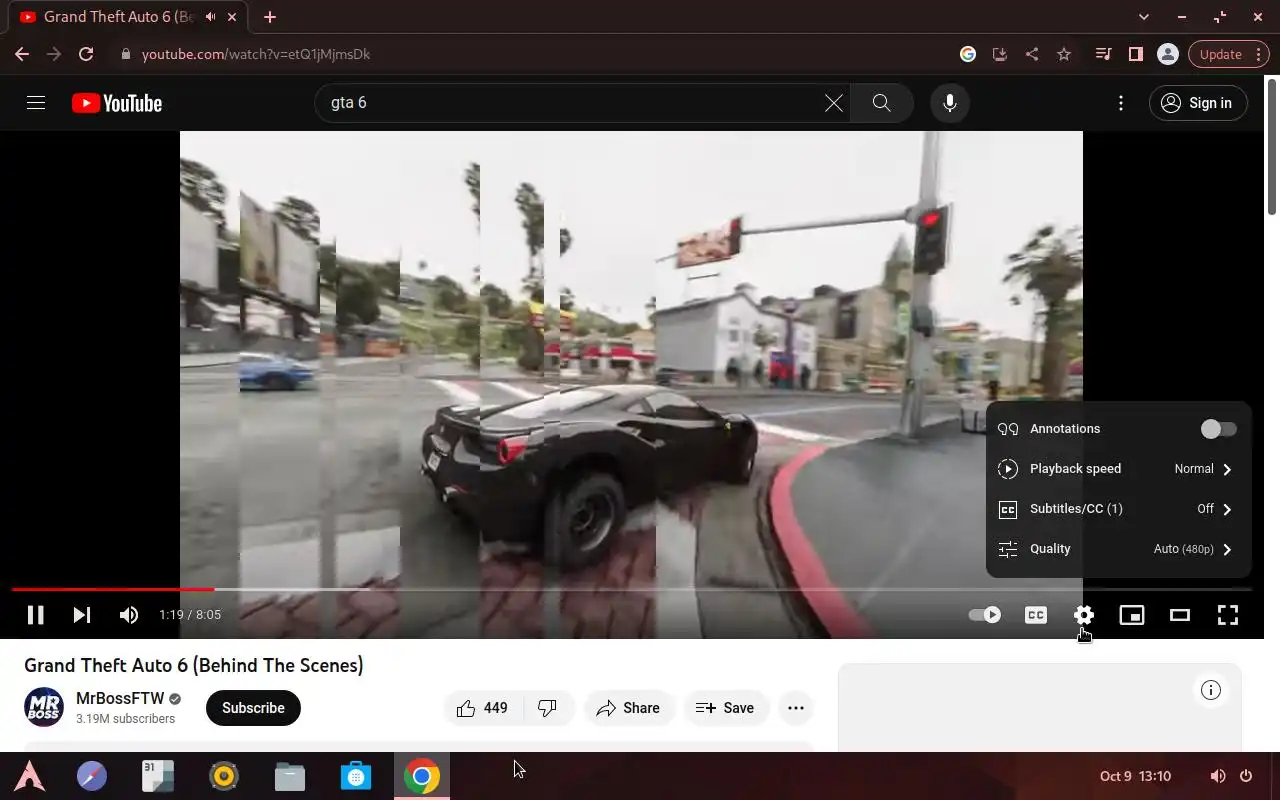Select the Grand Theft Auto 6 tab
The width and height of the screenshot is (1280, 800).
(x=130, y=17)
